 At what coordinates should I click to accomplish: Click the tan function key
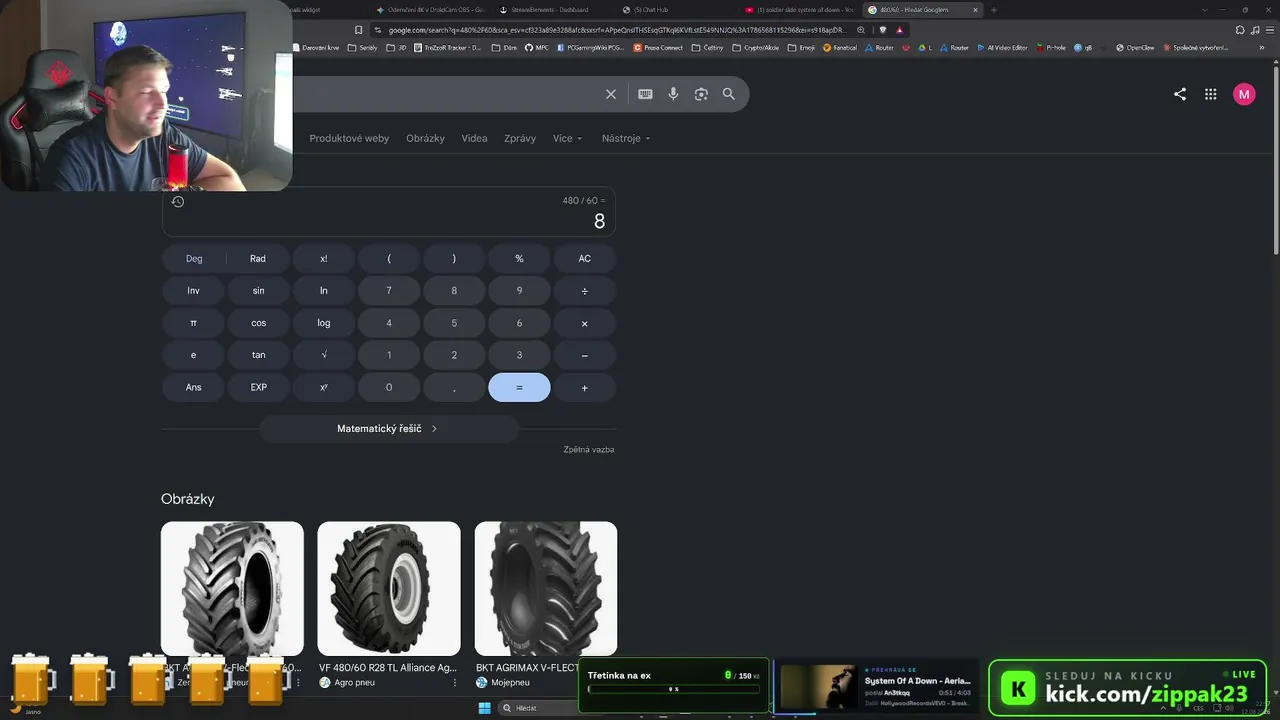(x=258, y=355)
